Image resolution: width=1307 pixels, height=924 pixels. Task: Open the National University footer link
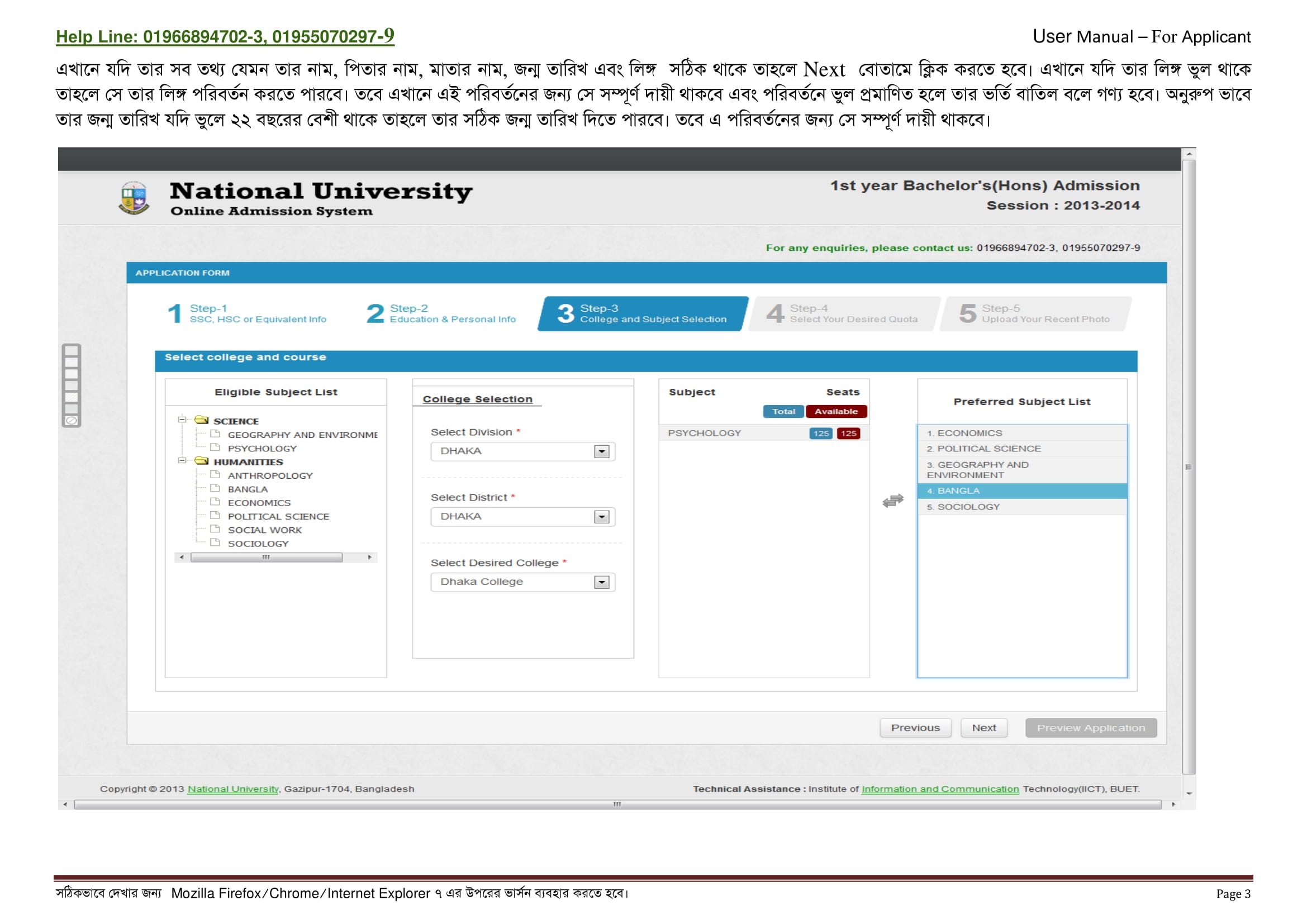tap(233, 789)
